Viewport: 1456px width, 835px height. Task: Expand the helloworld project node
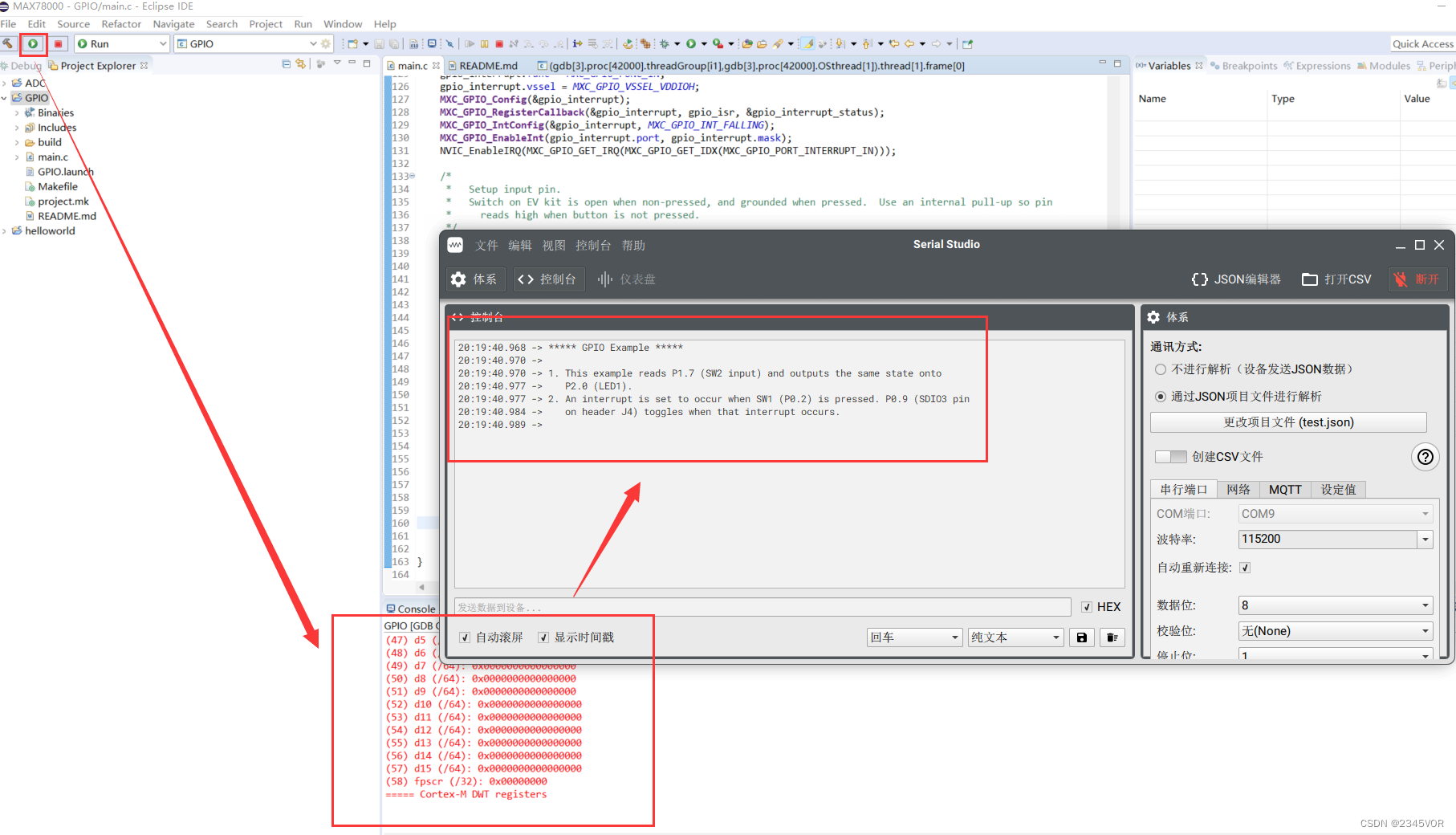pyautogui.click(x=5, y=231)
